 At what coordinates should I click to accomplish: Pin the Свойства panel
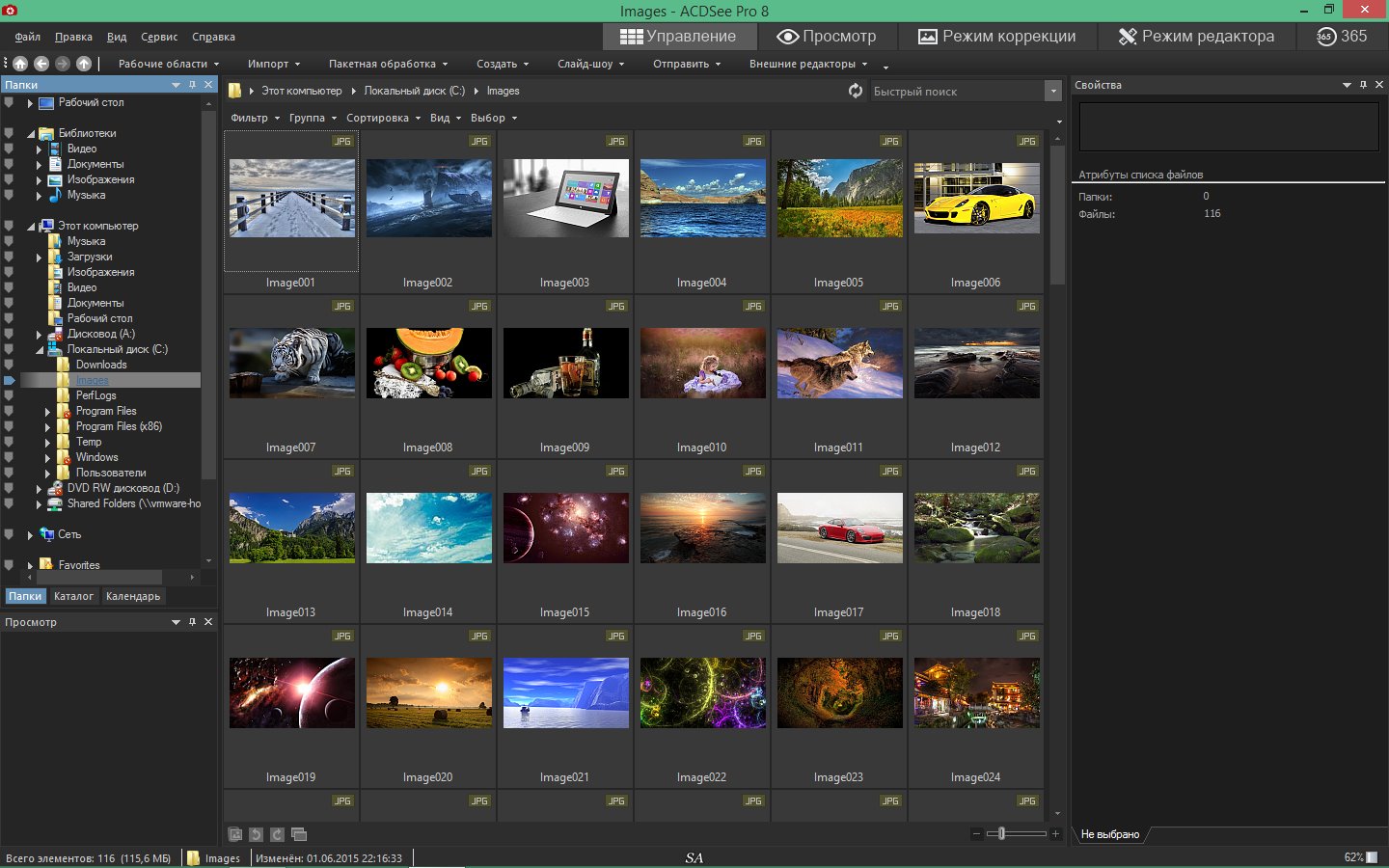tap(1363, 85)
